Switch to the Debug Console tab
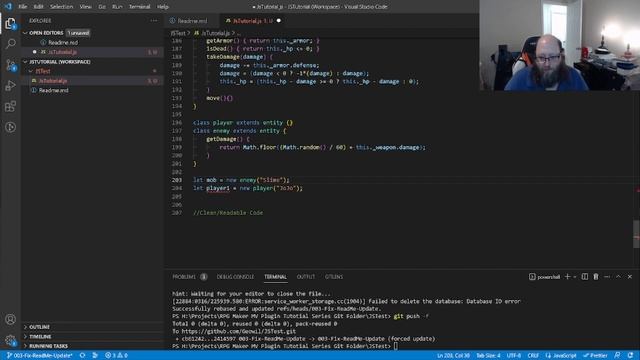Viewport: 640px width, 360px height. coord(235,277)
